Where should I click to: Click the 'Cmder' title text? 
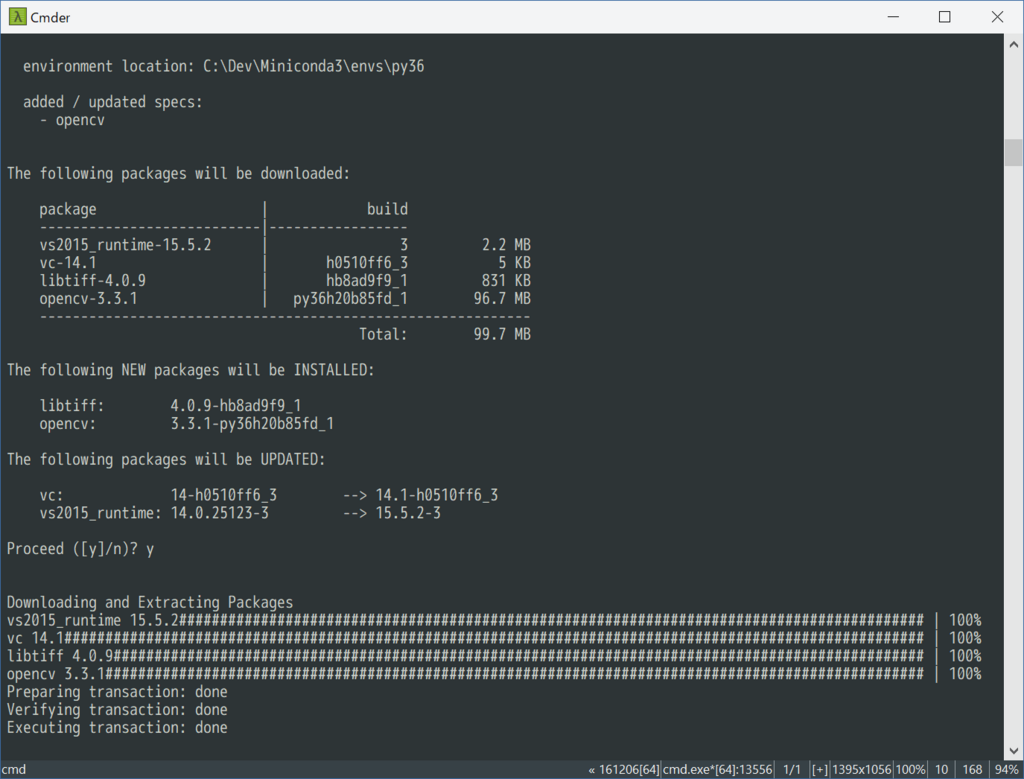click(50, 18)
